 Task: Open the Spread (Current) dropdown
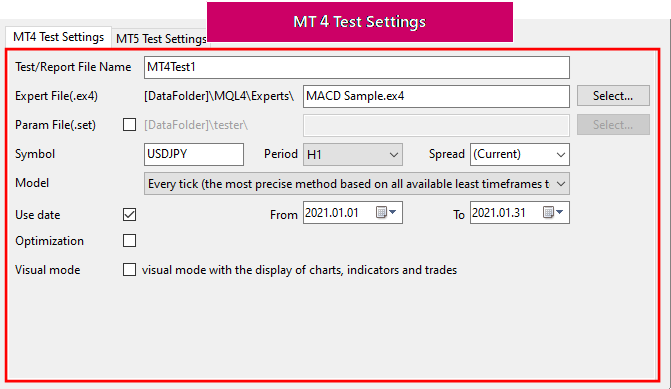[520, 154]
